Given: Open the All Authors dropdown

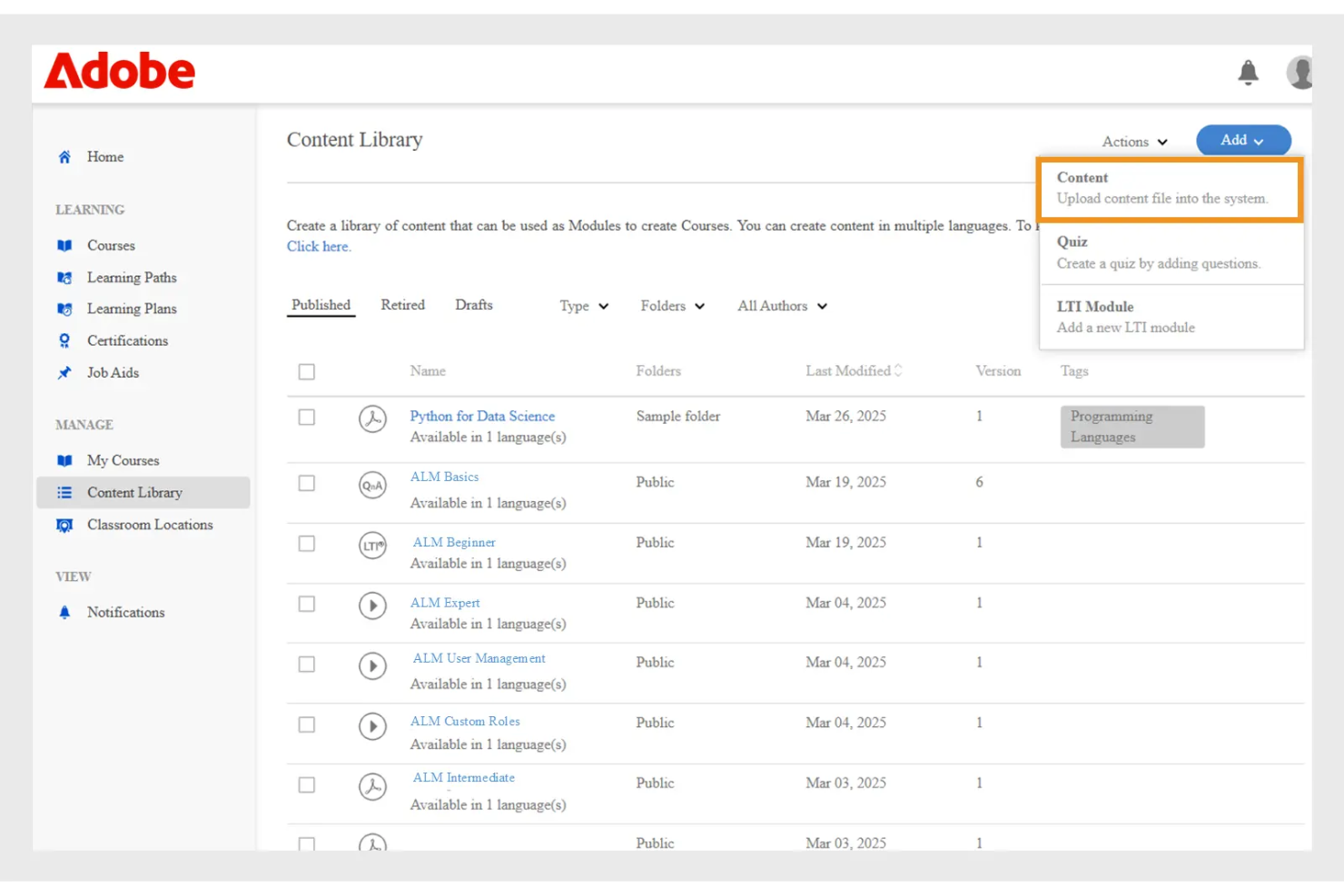Looking at the screenshot, I should click(x=780, y=306).
